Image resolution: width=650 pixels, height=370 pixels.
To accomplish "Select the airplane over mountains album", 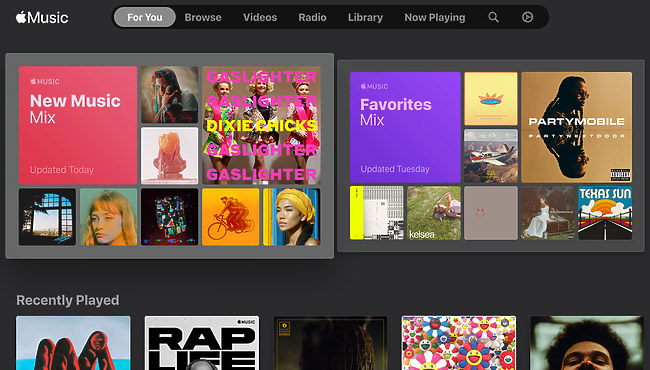I will pos(491,156).
